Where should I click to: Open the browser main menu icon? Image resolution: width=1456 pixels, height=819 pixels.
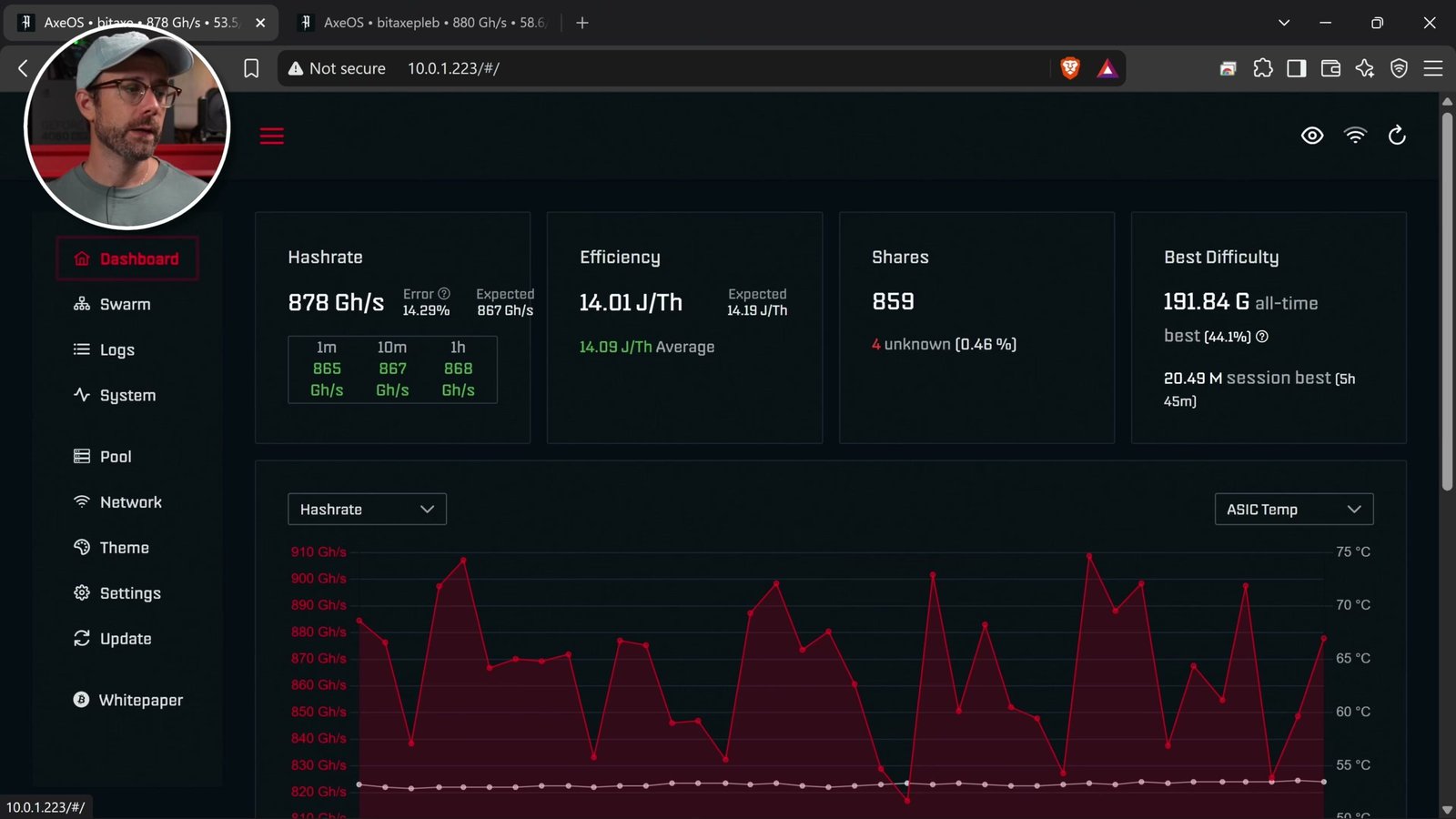coord(1433,68)
